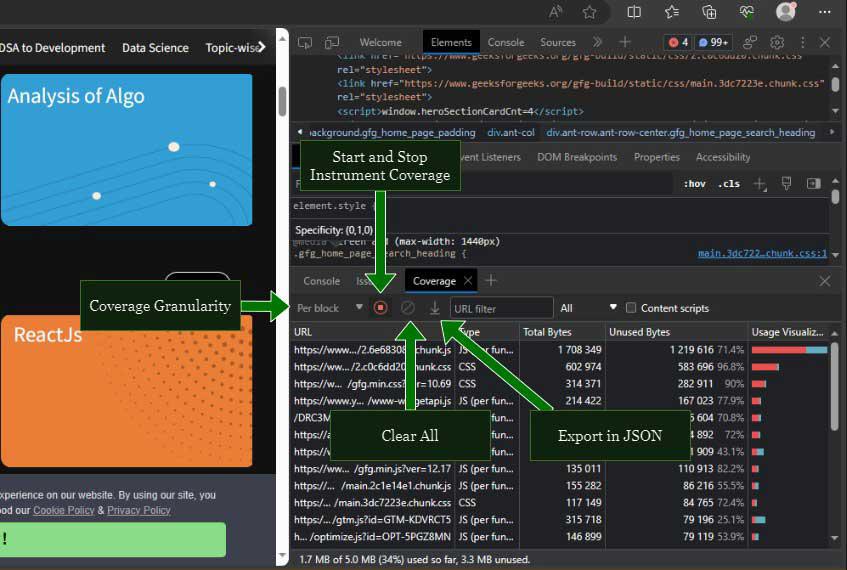Open the All coverage type filter dropdown
This screenshot has height=570, width=847.
click(x=588, y=308)
